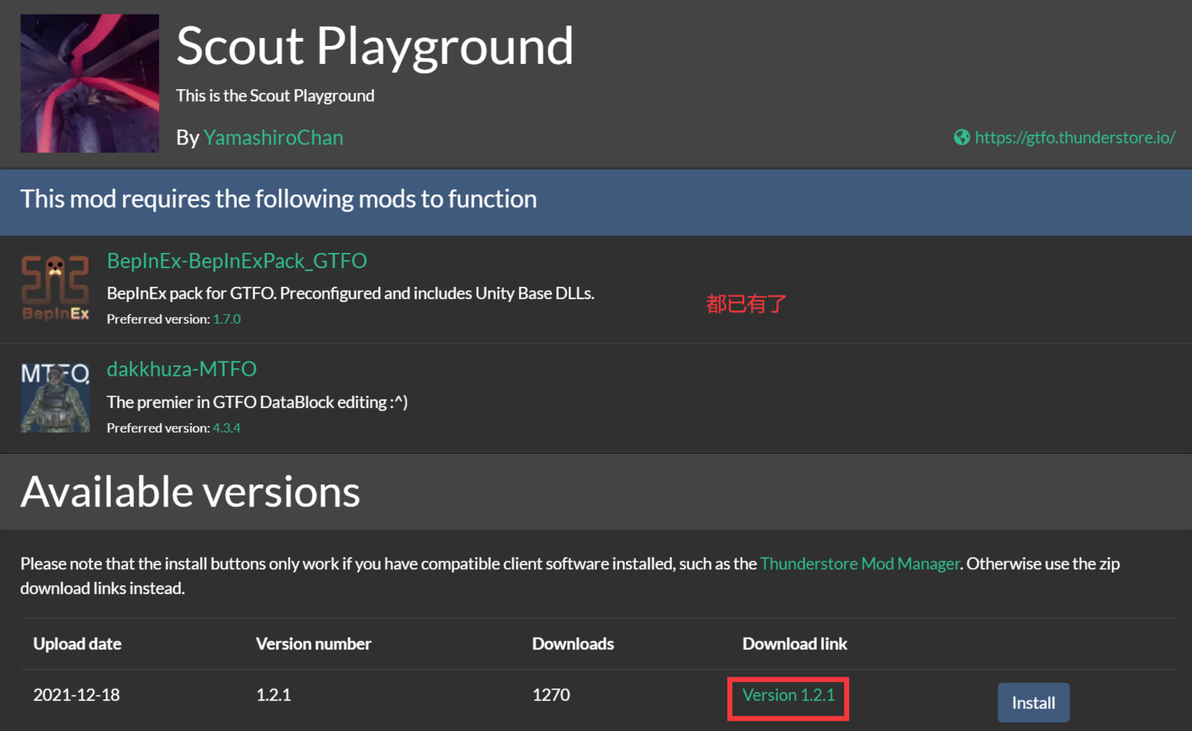Image resolution: width=1192 pixels, height=731 pixels.
Task: Select BepInEx preferred version 1.7.0
Action: pos(227,319)
